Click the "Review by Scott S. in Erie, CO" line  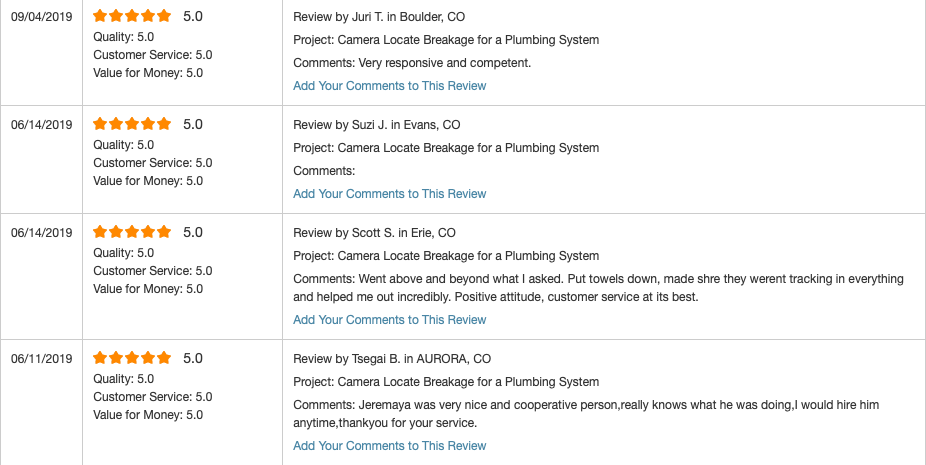tap(374, 233)
